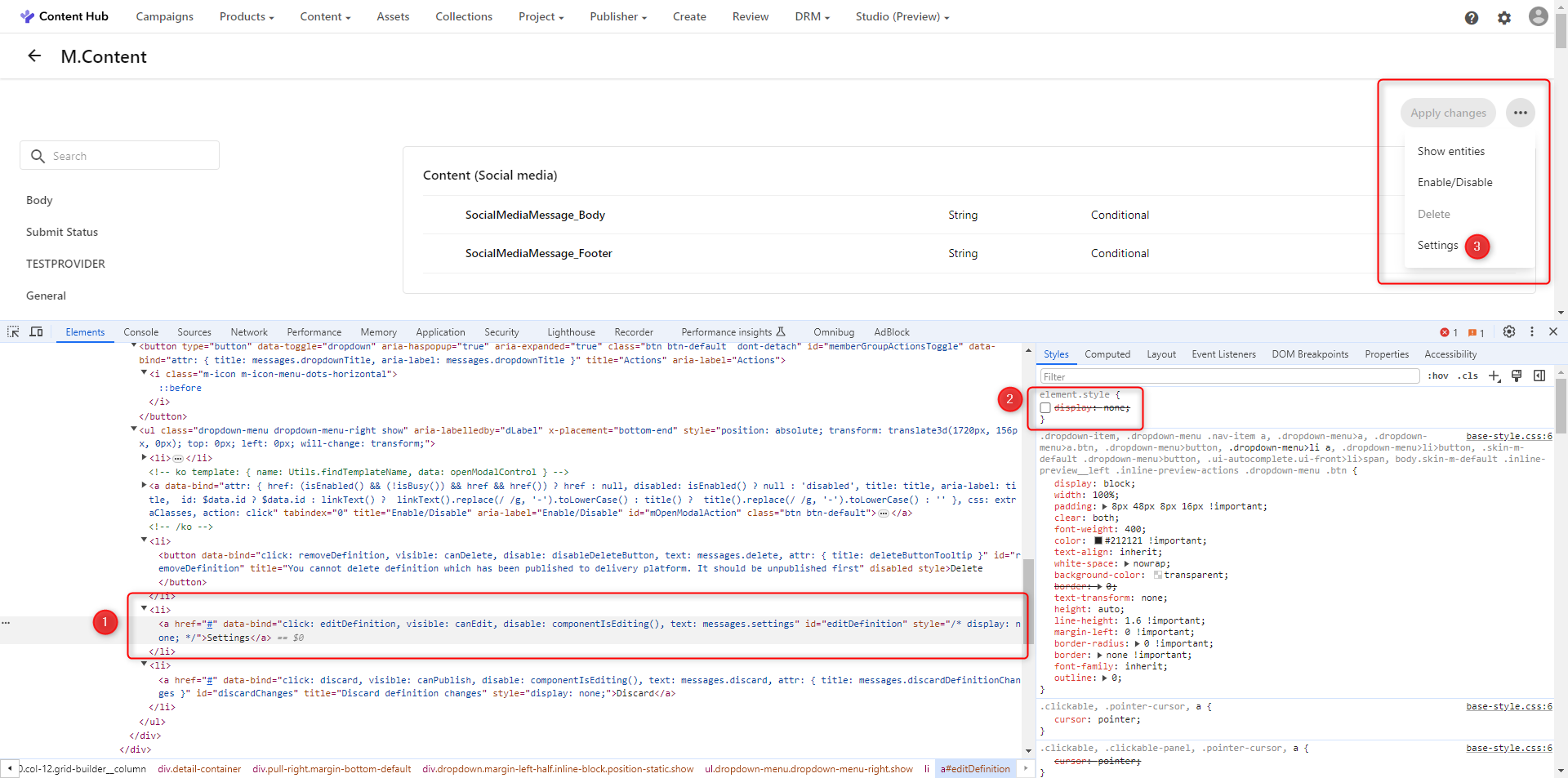Viewport: 1568px width, 778px height.
Task: Expand the padding shorthand property triangle
Action: (1104, 506)
